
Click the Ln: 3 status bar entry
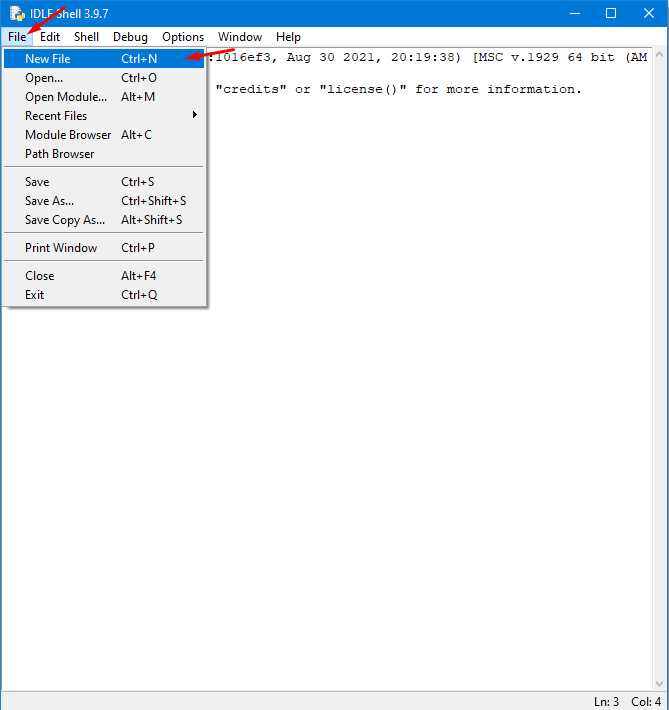click(606, 701)
